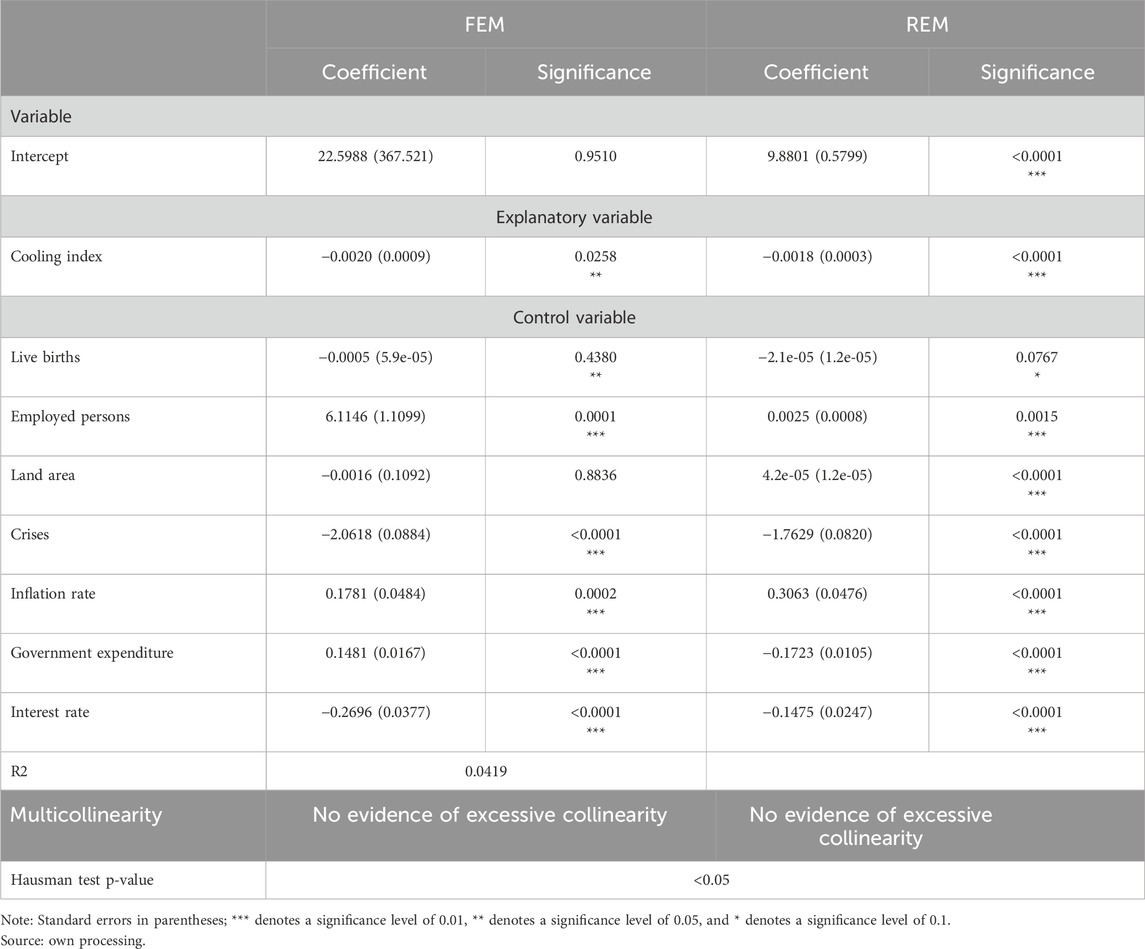Select REM intercept coefficient 9.8801 (0.5799)

coord(817,156)
